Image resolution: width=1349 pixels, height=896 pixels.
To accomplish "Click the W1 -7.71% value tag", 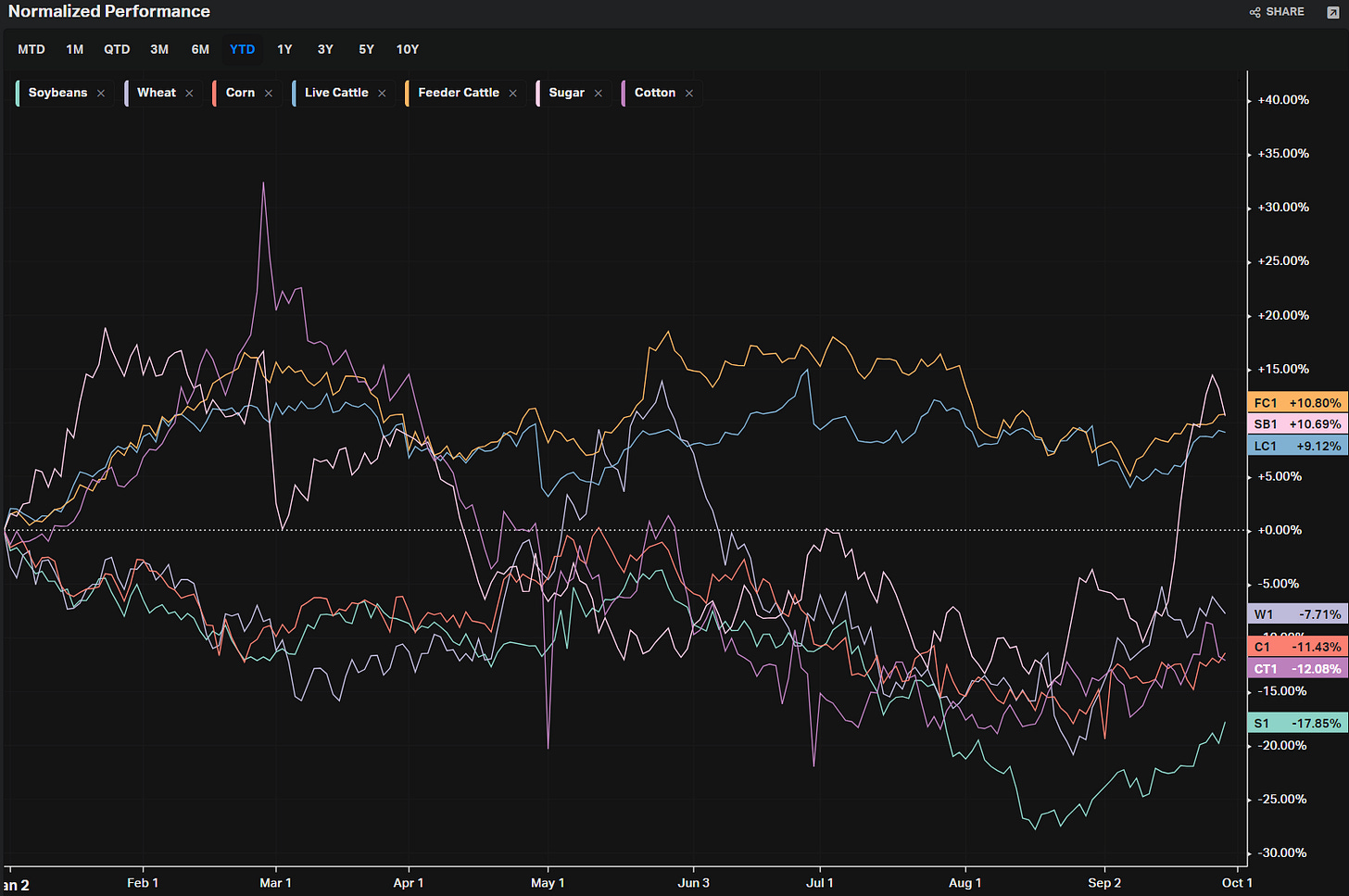I will click(1297, 614).
